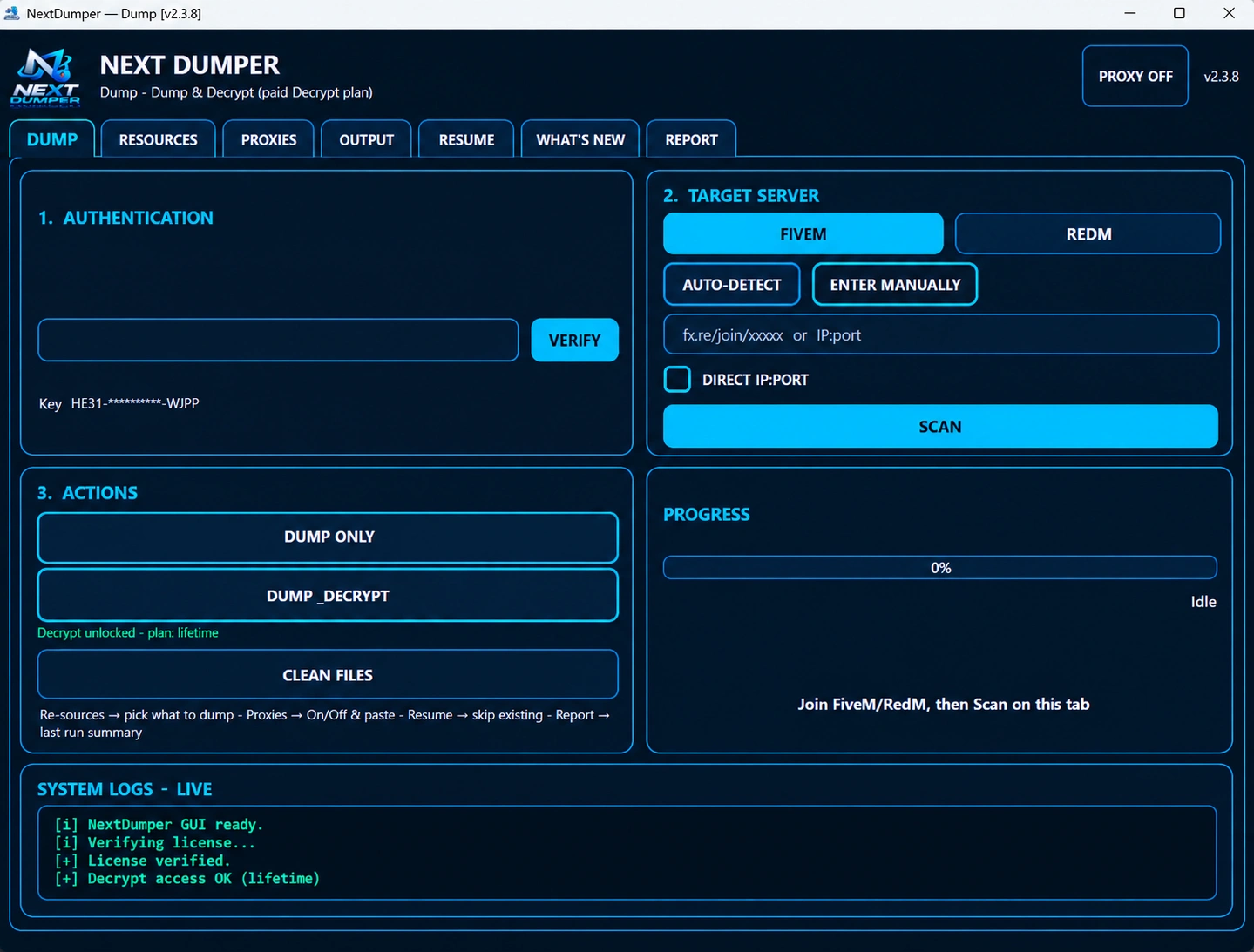The image size is (1254, 952).
Task: Toggle the PROXY OFF button
Action: pos(1135,76)
